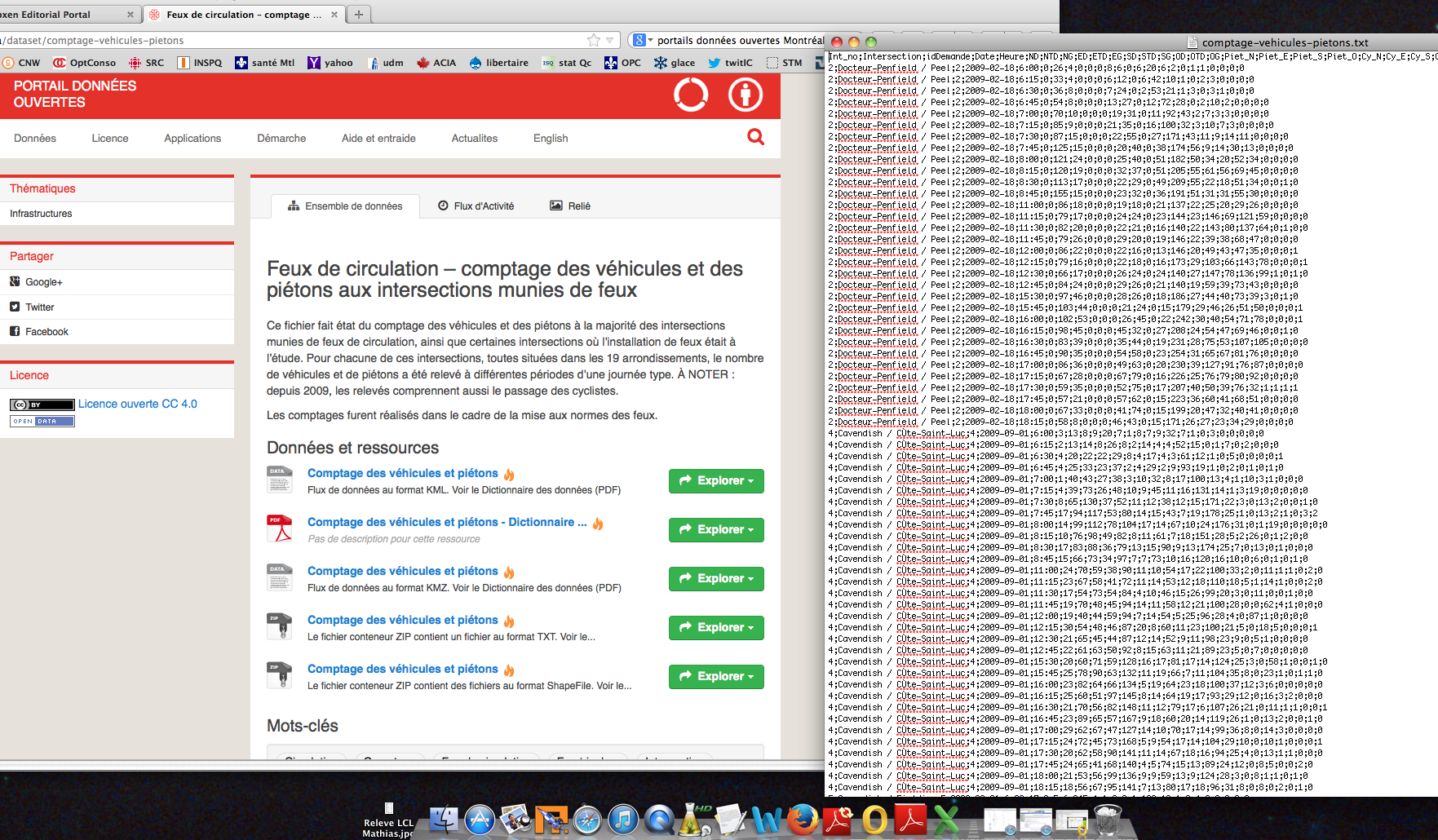Open the Licence ouverte CC 4.0 link

point(138,404)
